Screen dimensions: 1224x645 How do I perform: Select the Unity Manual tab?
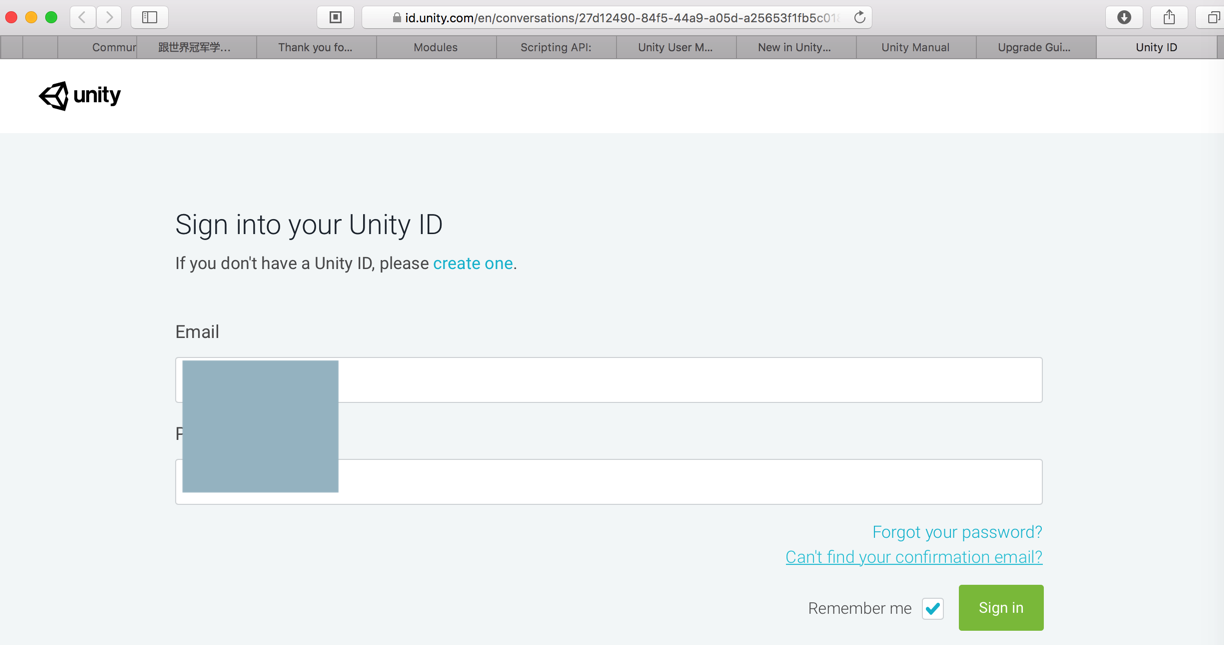point(915,47)
